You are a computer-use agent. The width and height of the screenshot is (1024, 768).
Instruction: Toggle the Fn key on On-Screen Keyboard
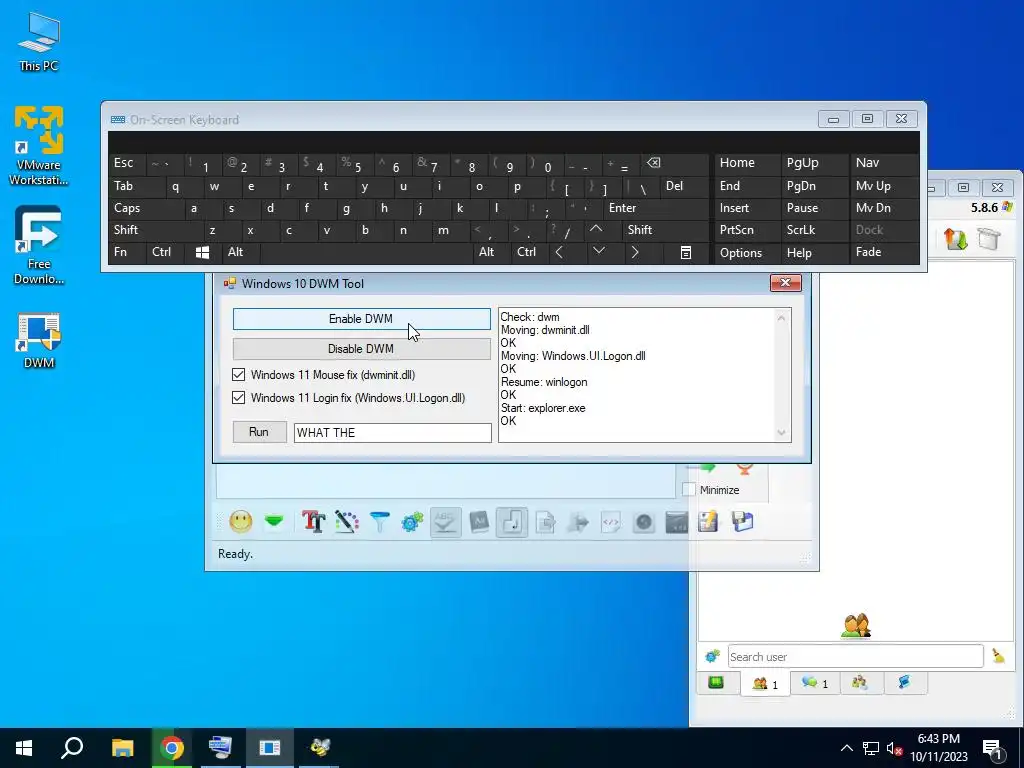pyautogui.click(x=127, y=252)
